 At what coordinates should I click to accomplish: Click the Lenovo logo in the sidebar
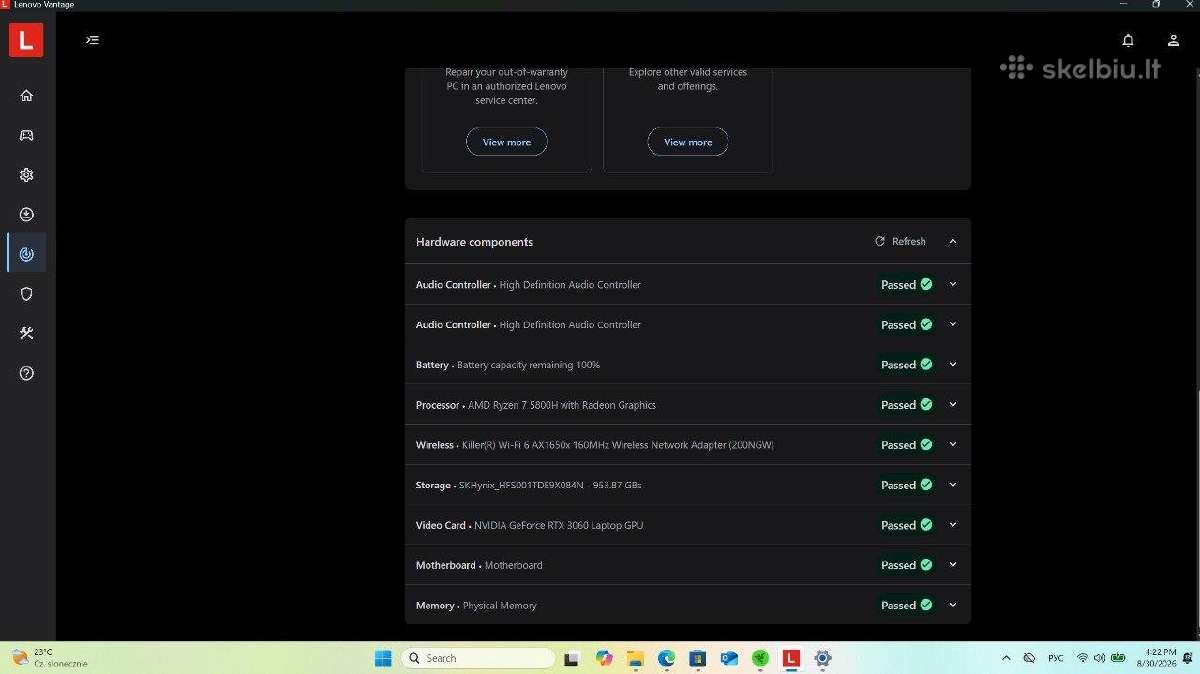coord(26,40)
